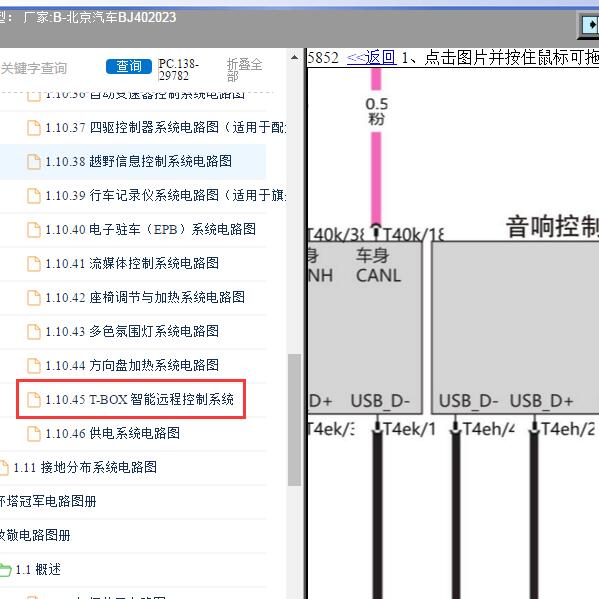599x599 pixels.
Task: Click the green folder icon for 1.1 概述
Action: pos(5,570)
